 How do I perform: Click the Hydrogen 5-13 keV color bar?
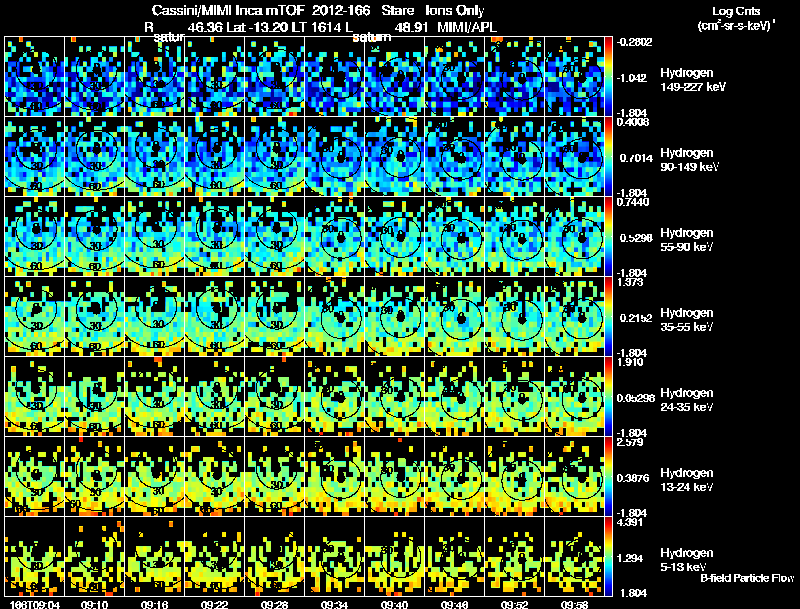coord(608,556)
